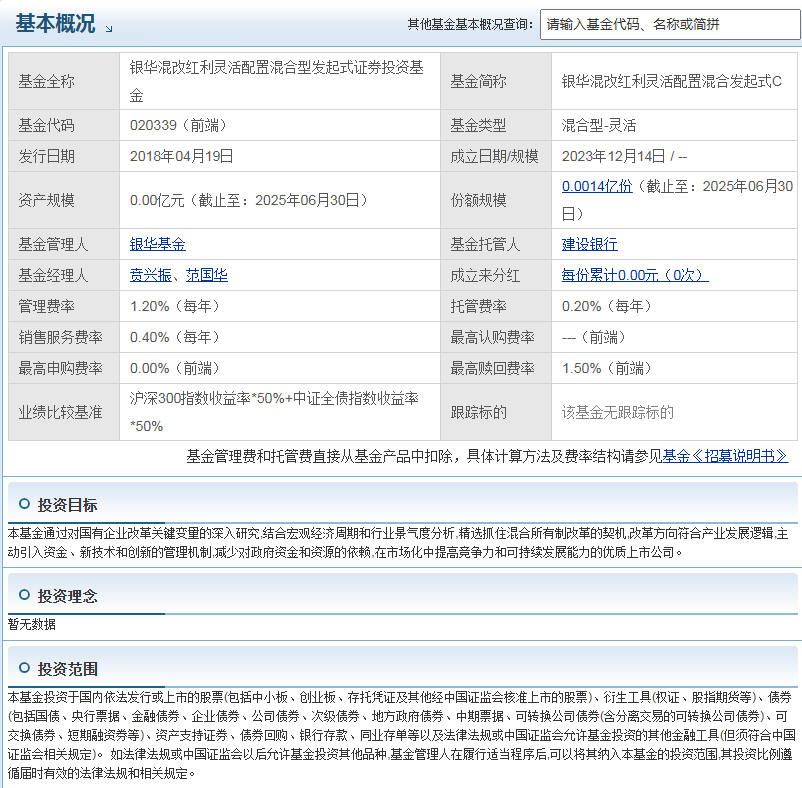
Task: Click the 基金经理人 label cell
Action: (x=64, y=275)
